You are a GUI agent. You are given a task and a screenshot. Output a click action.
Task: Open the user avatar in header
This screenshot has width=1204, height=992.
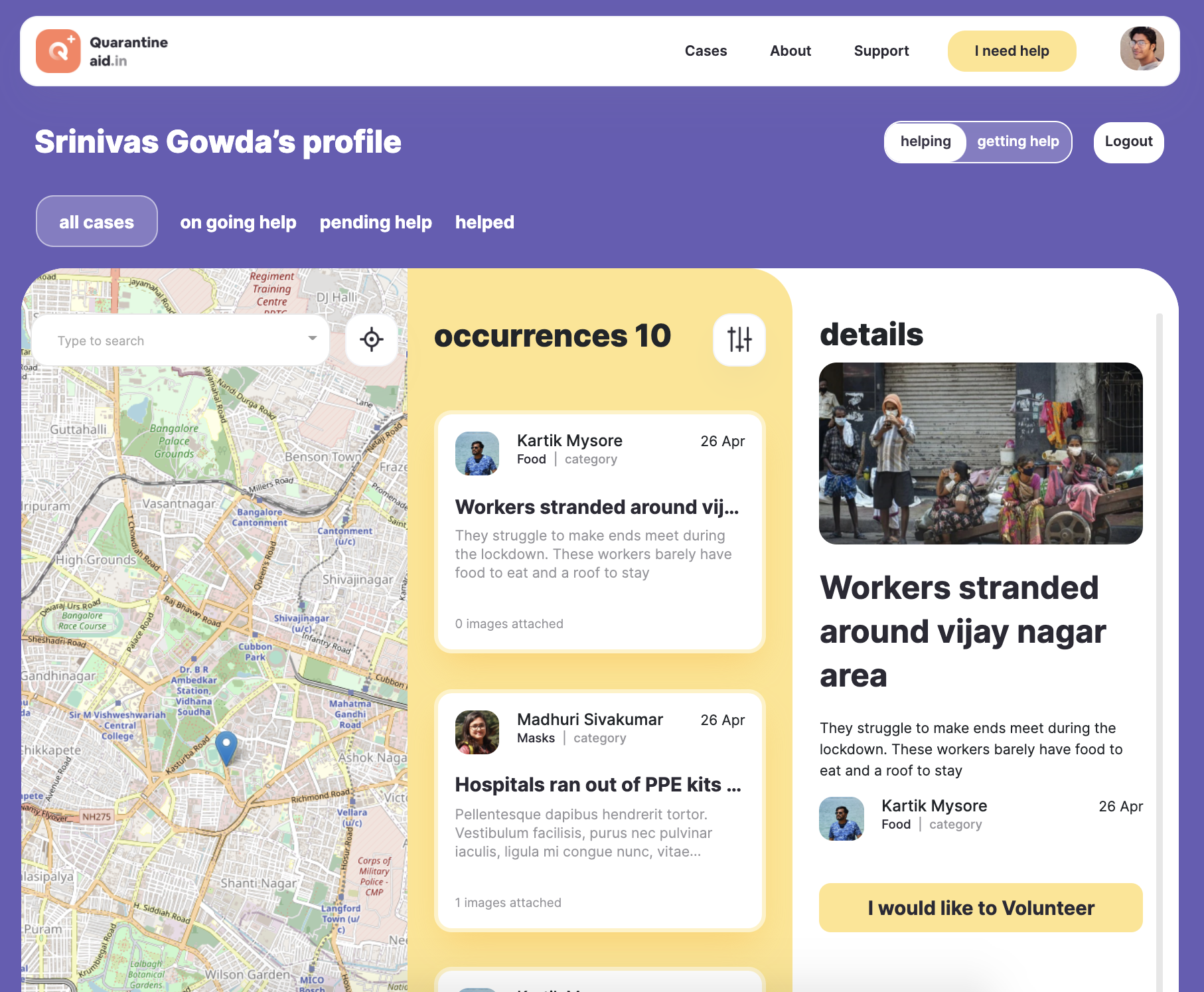pos(1142,48)
